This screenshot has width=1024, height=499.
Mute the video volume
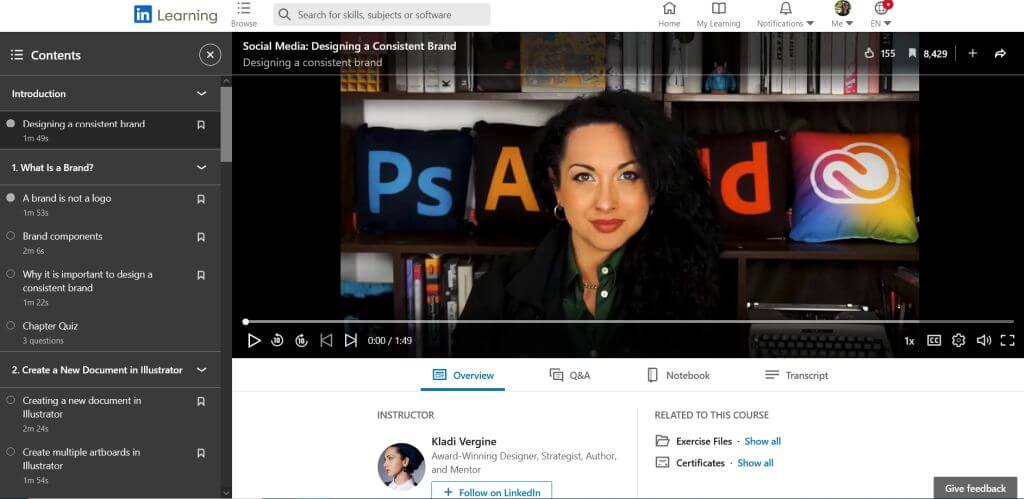983,340
